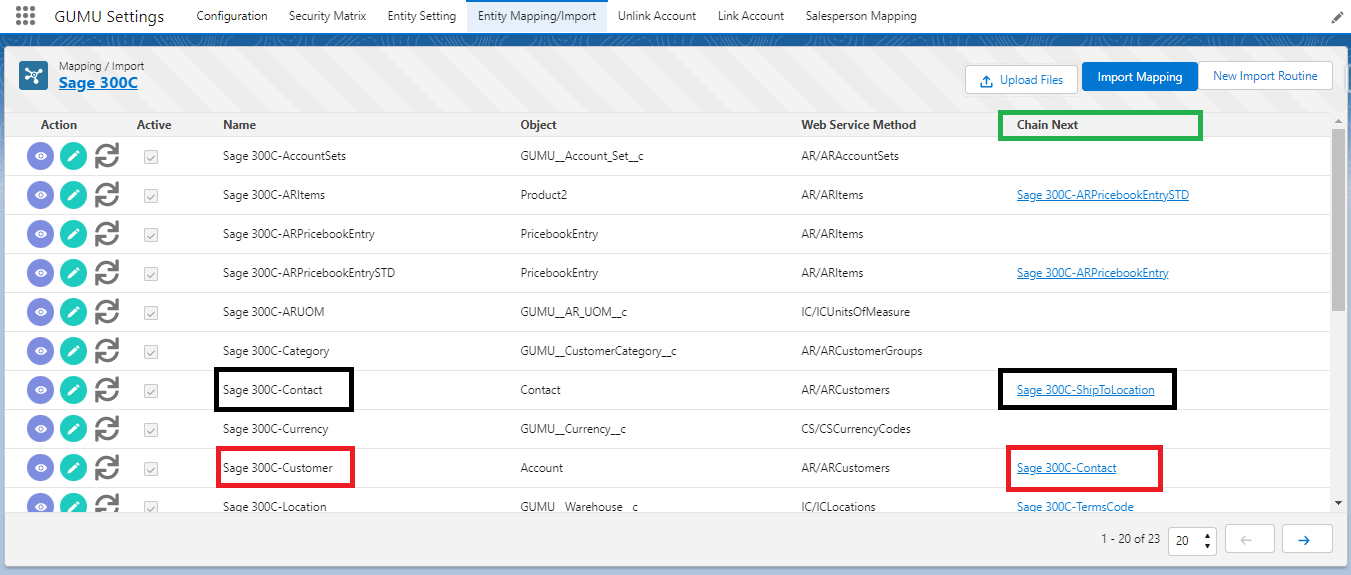The height and width of the screenshot is (575, 1351).
Task: Edit Sage 300C-ARPricebookEntry row pencil icon
Action: click(x=73, y=235)
